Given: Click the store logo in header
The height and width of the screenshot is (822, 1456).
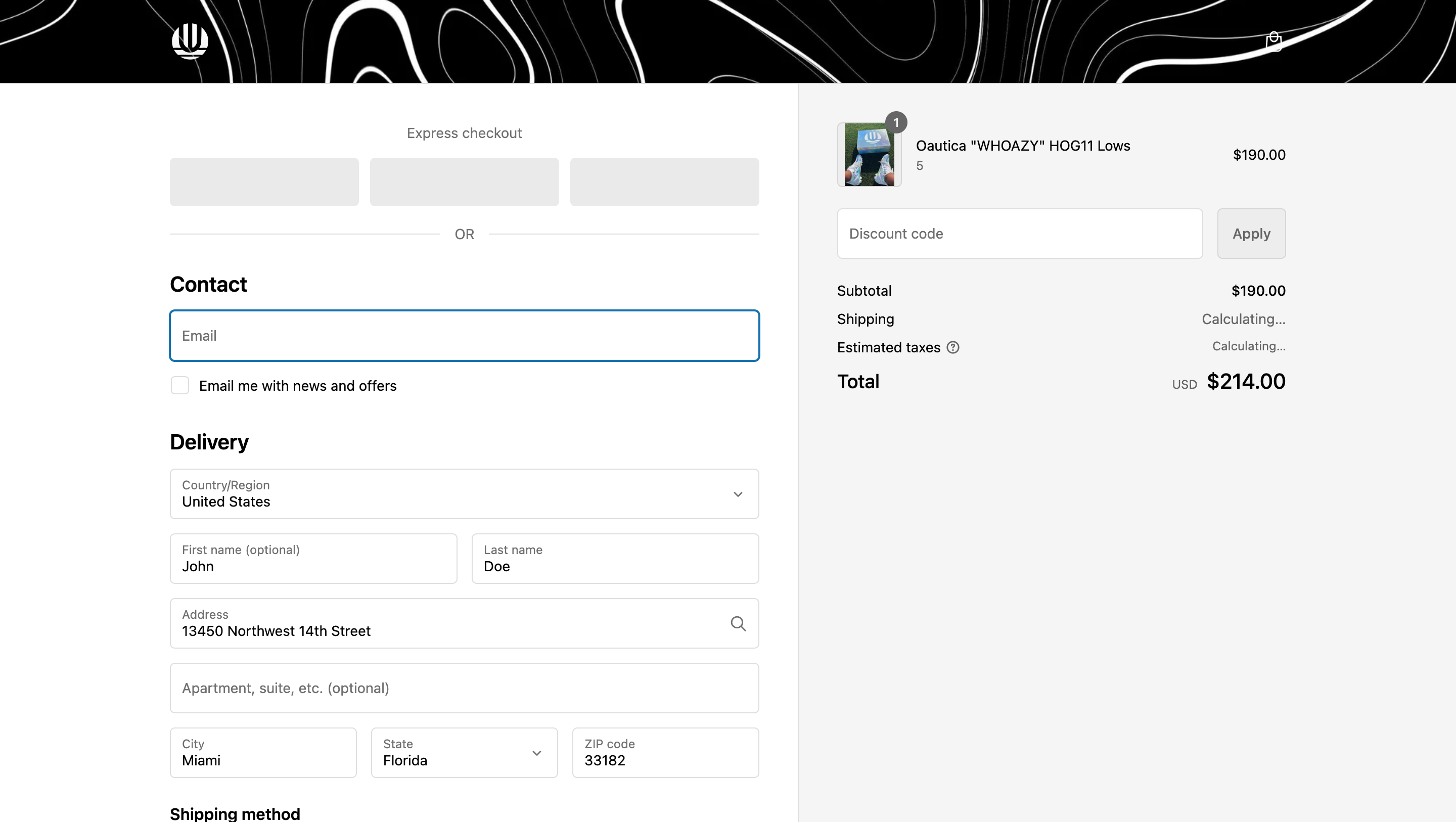Looking at the screenshot, I should pyautogui.click(x=190, y=41).
